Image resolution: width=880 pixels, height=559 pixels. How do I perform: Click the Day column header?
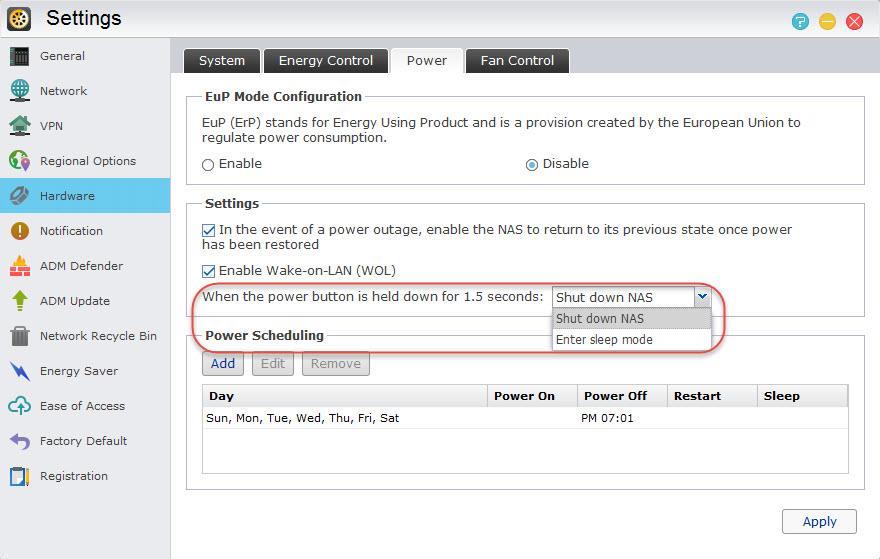[345, 396]
